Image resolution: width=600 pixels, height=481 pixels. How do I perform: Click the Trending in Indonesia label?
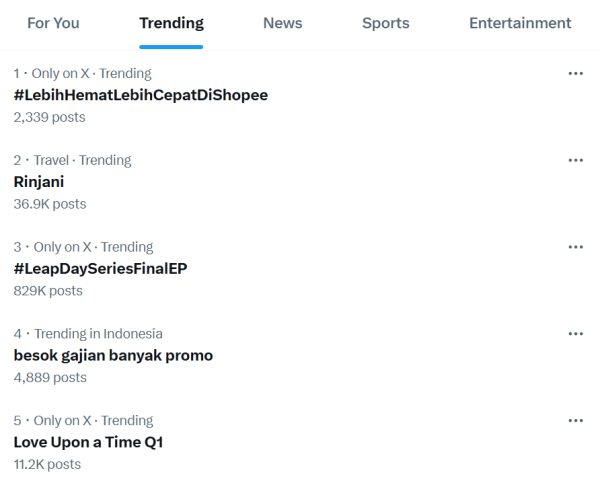tap(98, 334)
